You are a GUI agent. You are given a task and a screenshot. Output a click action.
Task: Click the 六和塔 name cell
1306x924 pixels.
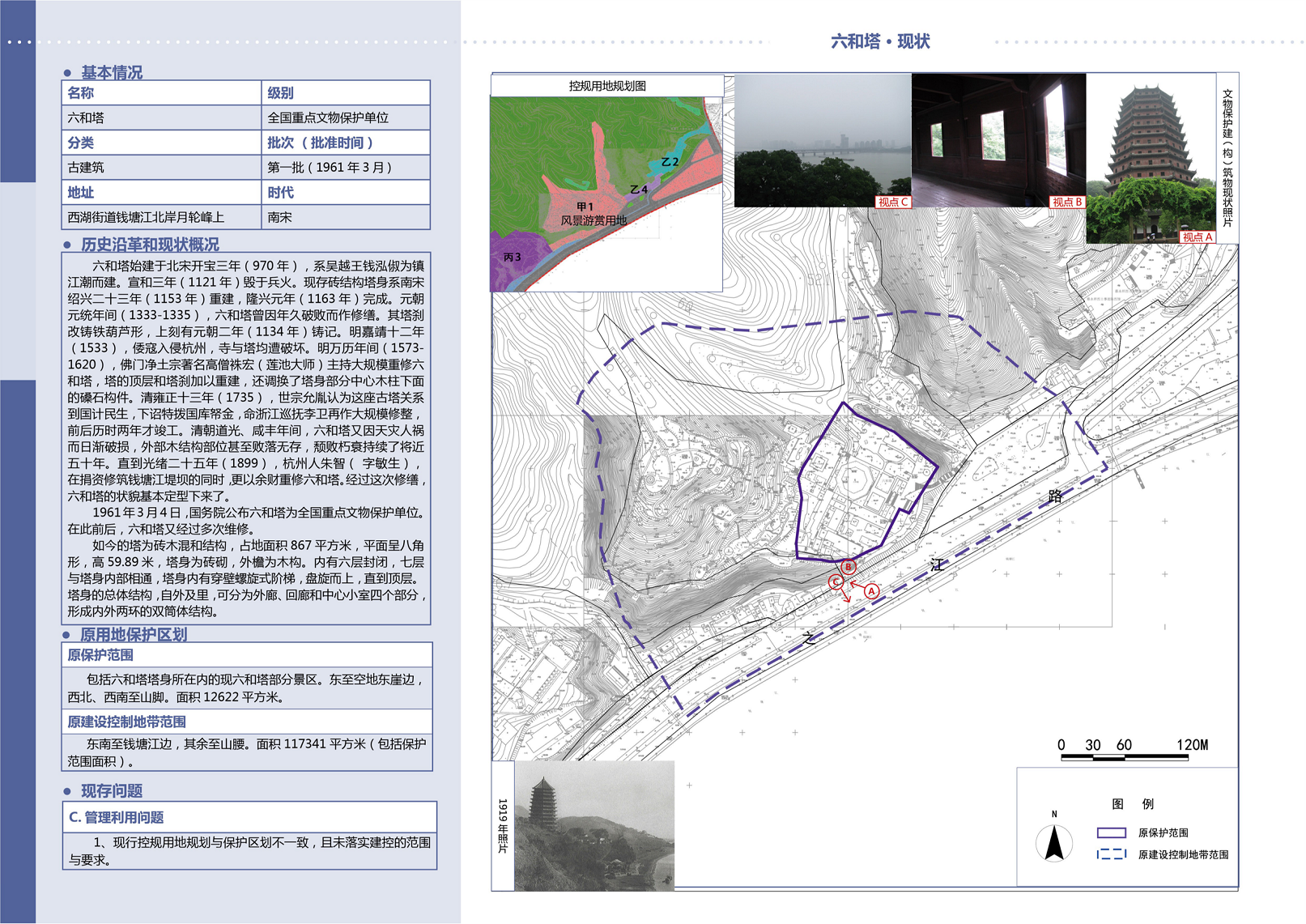click(162, 117)
